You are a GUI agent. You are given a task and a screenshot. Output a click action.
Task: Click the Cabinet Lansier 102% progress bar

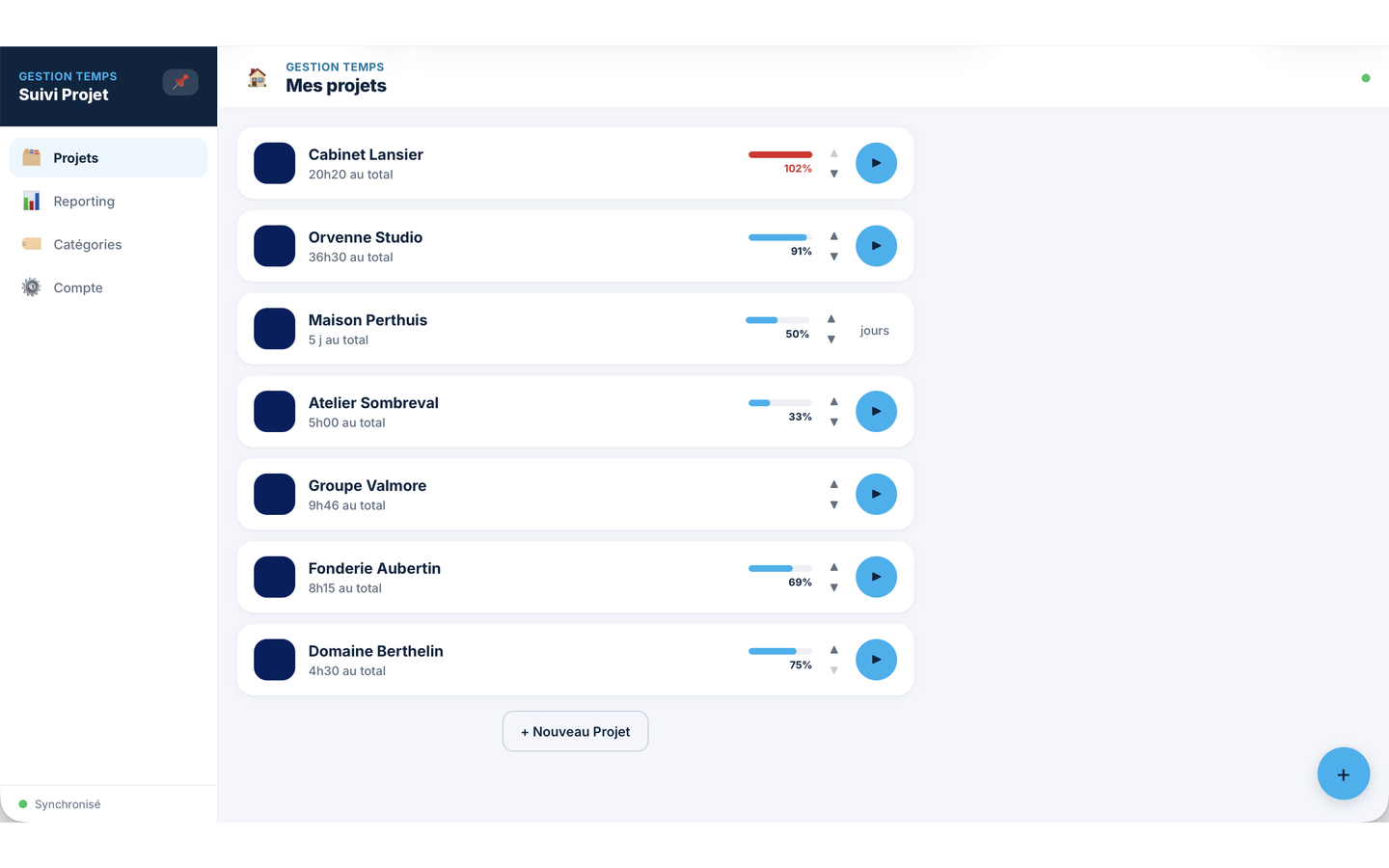coord(780,154)
